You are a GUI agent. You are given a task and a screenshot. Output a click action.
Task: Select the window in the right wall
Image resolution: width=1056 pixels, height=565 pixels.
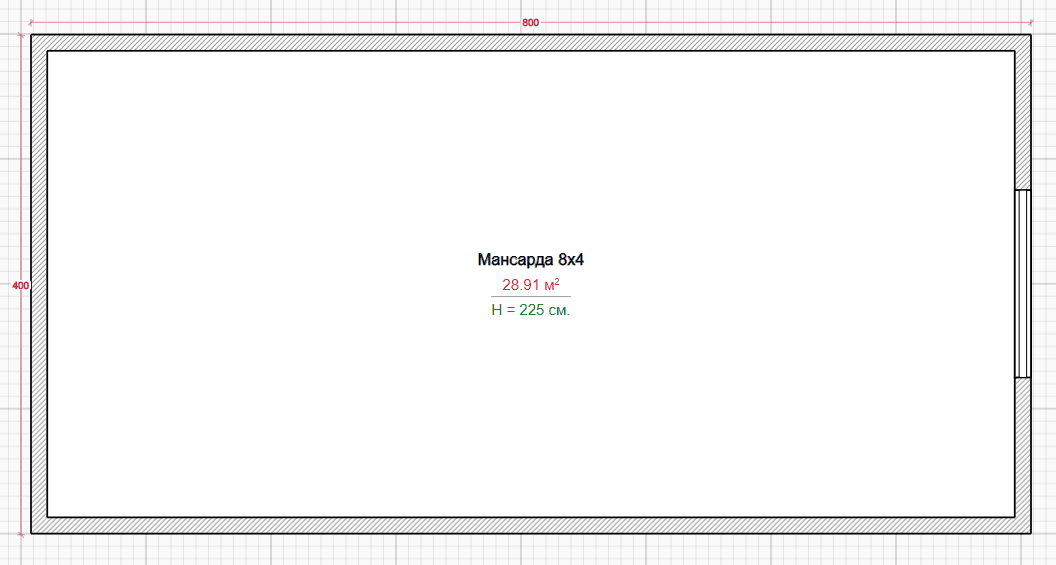(x=1023, y=284)
